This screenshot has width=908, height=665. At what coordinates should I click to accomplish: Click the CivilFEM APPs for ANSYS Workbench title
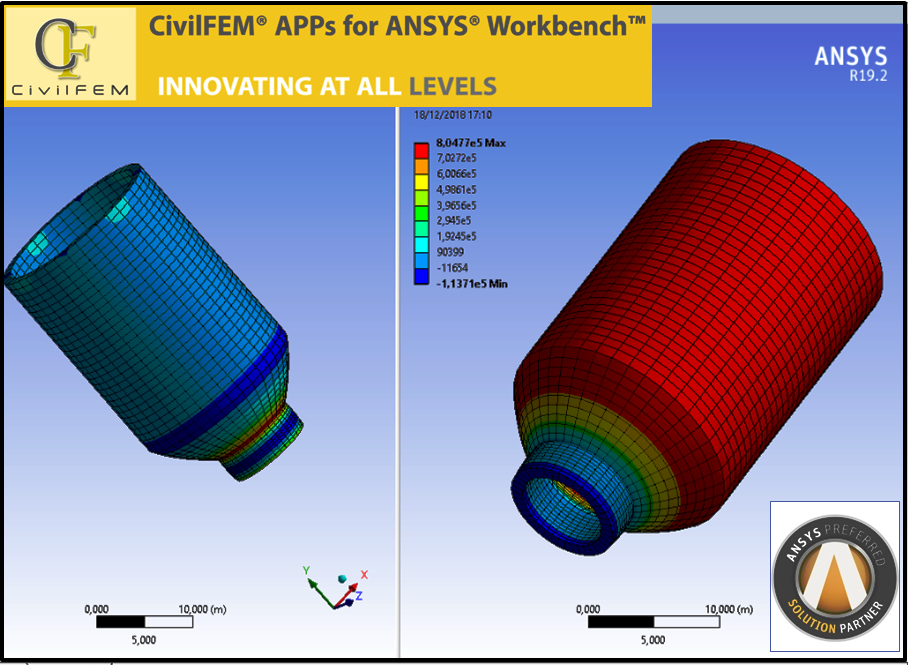397,27
